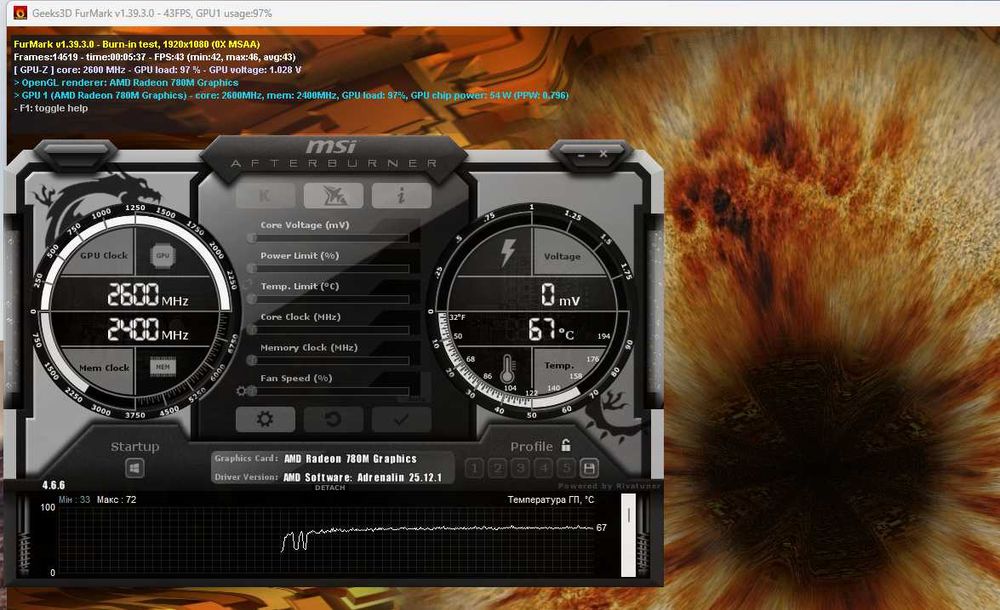Image resolution: width=1000 pixels, height=610 pixels.
Task: Close the MSI Afterburner window
Action: point(603,154)
